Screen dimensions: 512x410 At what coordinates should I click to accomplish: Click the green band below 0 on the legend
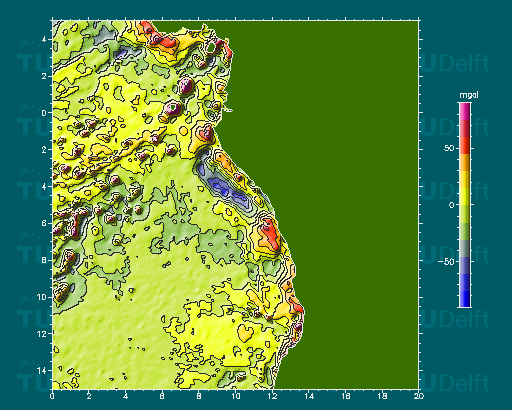pyautogui.click(x=465, y=231)
